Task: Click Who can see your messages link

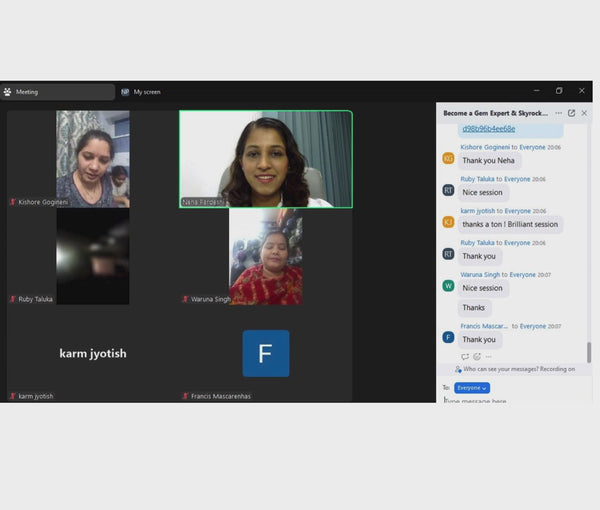Action: point(501,369)
